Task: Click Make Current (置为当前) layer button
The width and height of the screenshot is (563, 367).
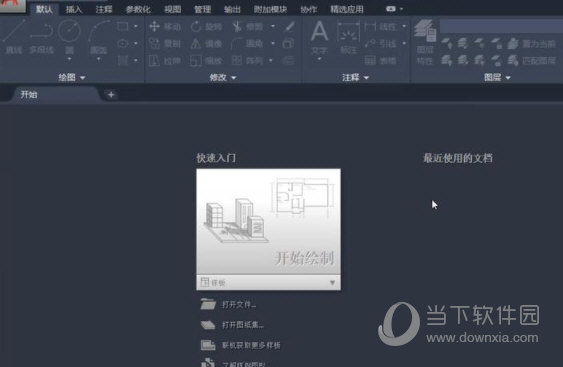Action: pyautogui.click(x=531, y=43)
